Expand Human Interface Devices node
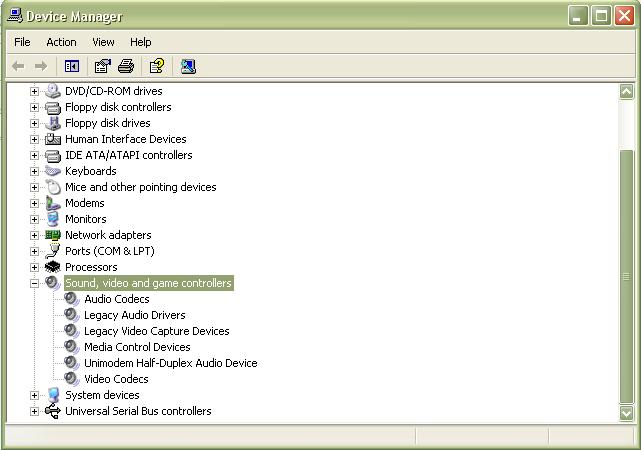Viewport: 641px width, 450px height. click(x=34, y=139)
